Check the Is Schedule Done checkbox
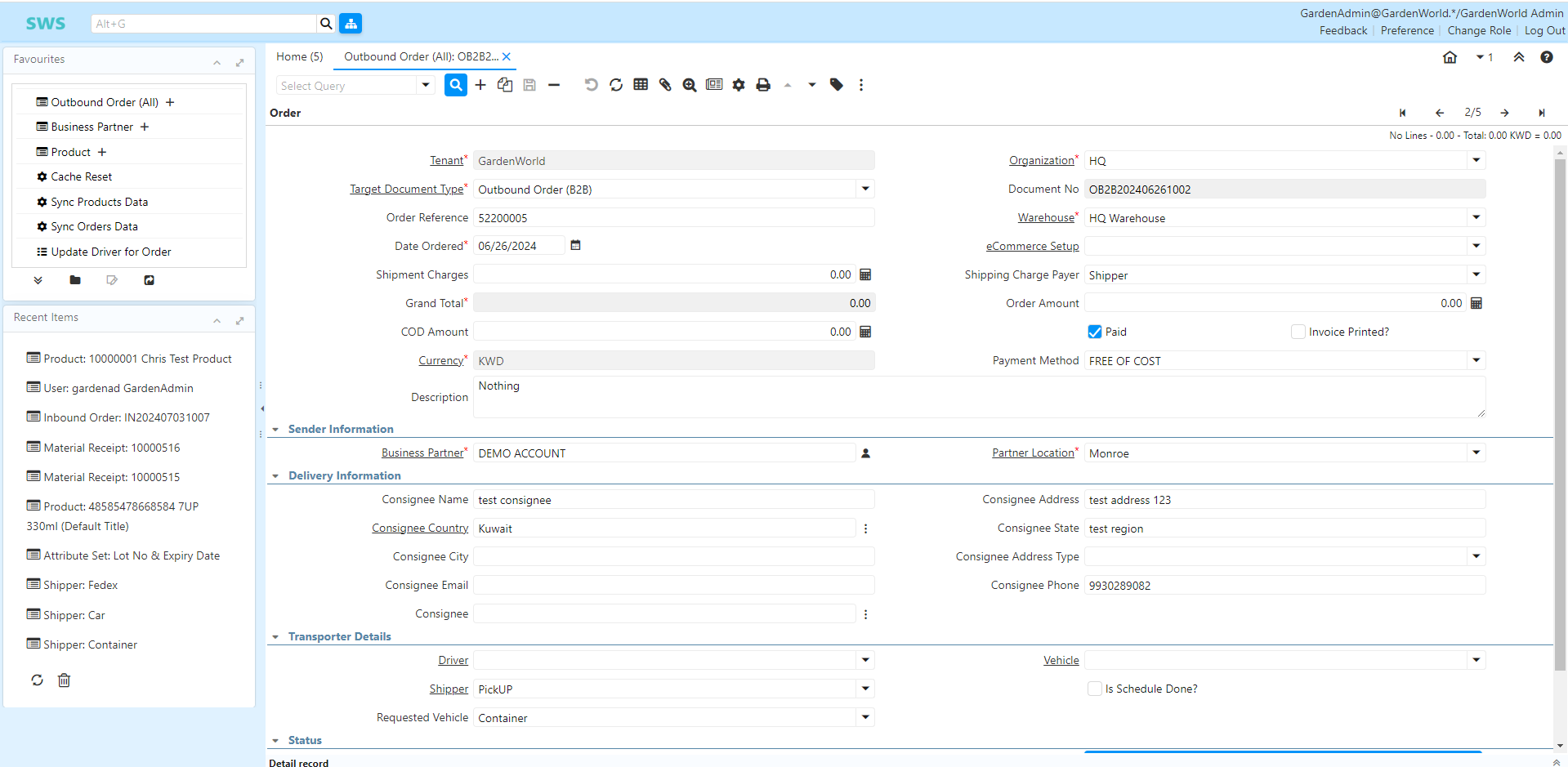1568x767 pixels. coord(1095,689)
